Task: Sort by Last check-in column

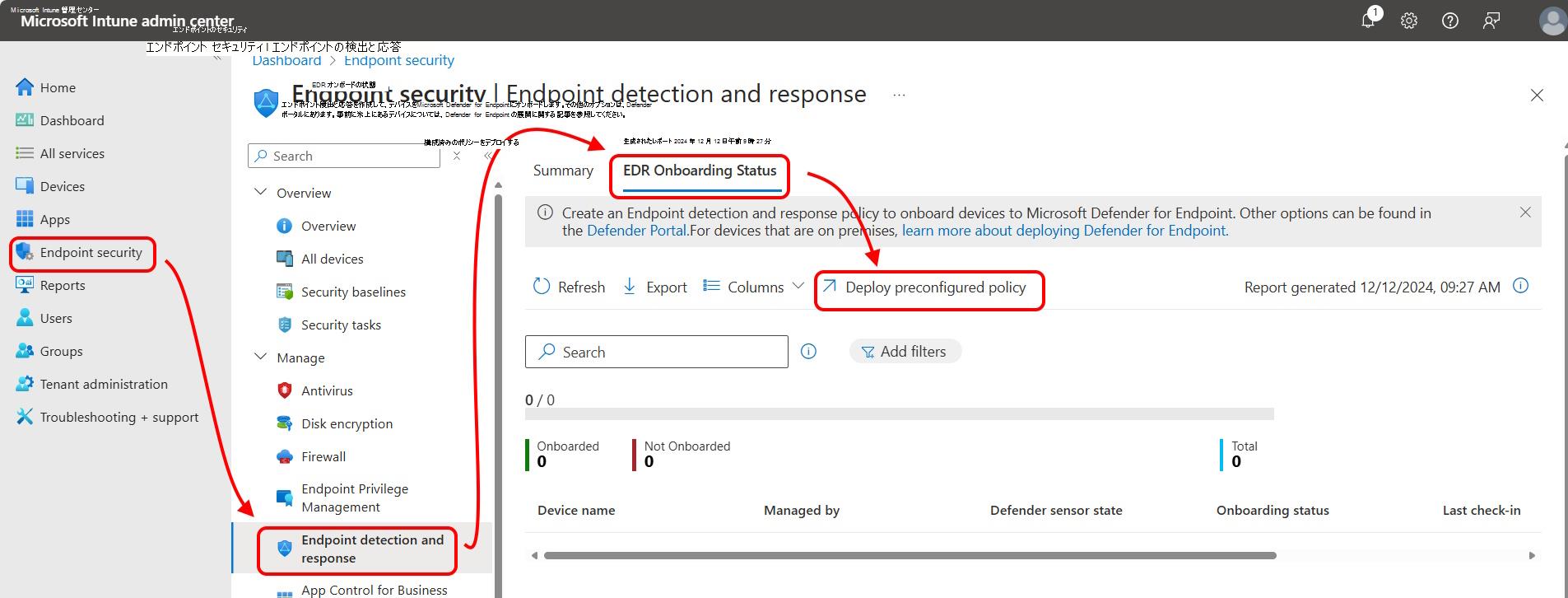Action: coord(1482,511)
